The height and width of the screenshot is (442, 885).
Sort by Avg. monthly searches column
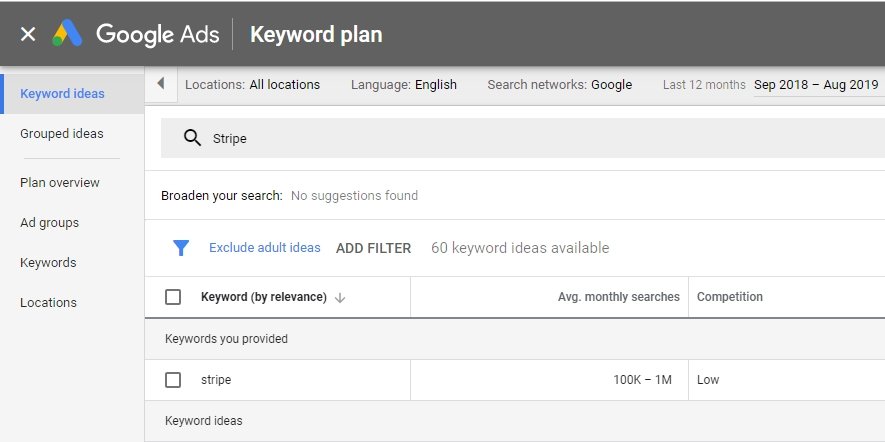(x=619, y=297)
